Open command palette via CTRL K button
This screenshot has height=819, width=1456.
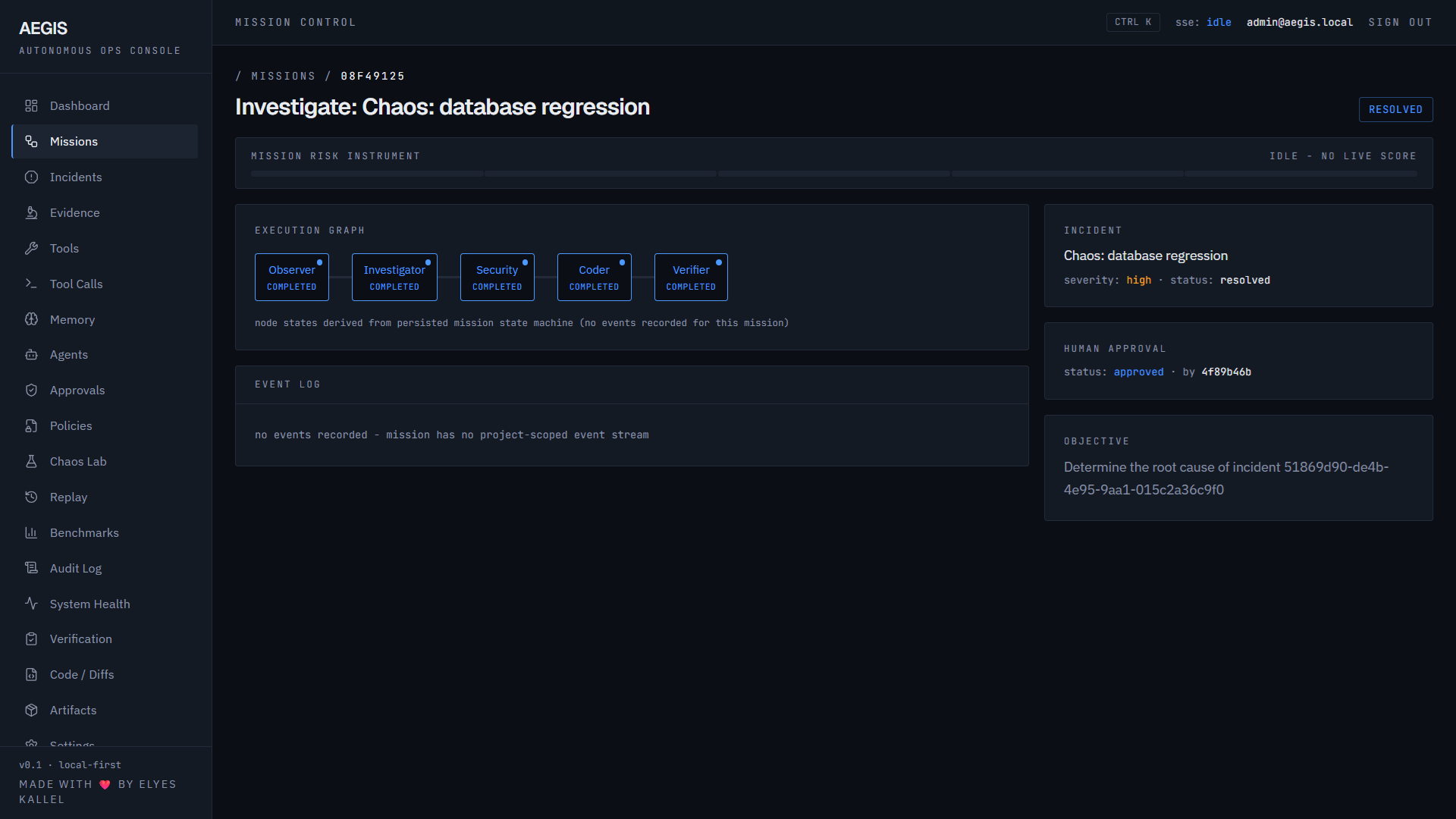tap(1133, 23)
